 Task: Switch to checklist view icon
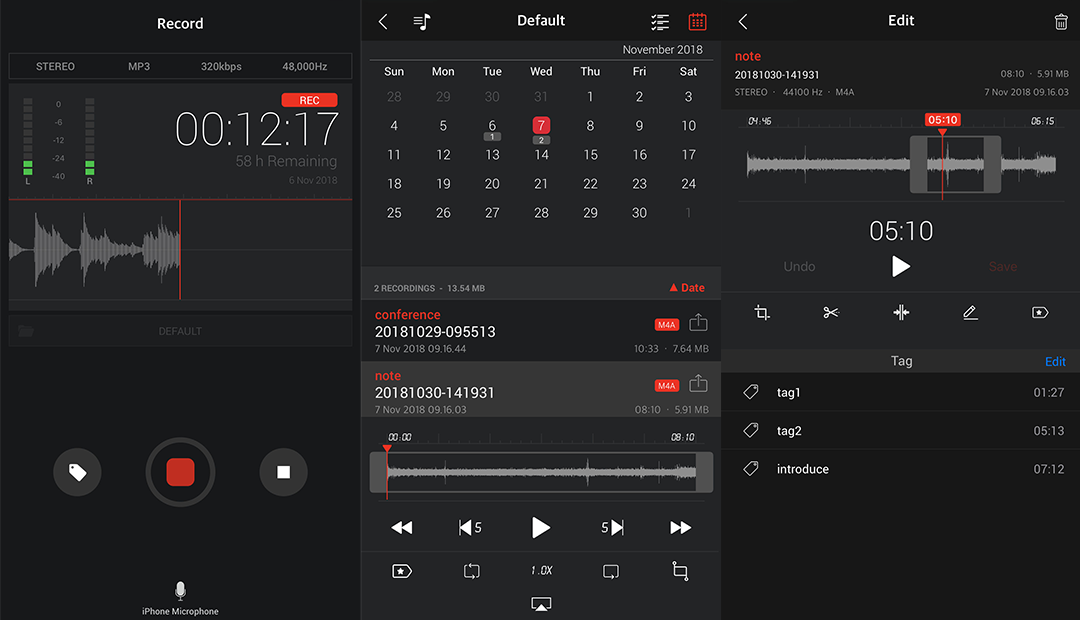point(660,21)
